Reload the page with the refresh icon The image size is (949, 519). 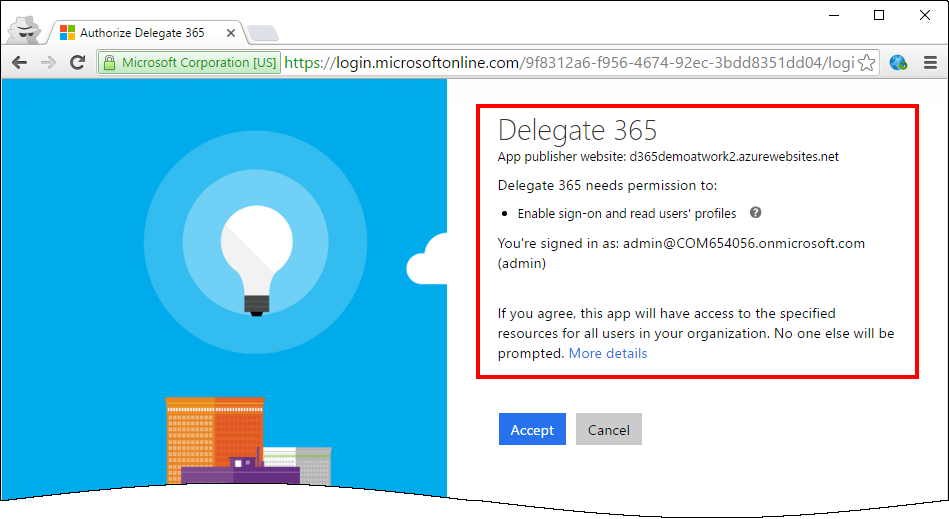point(77,62)
